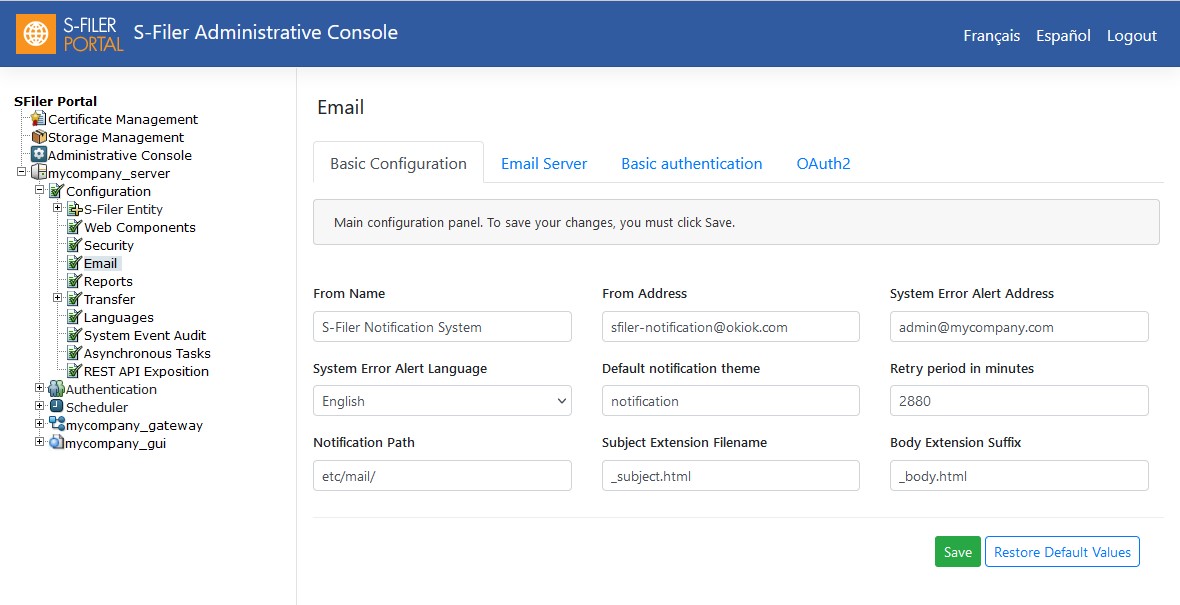Click the Web Components checklist icon
This screenshot has height=605, width=1180.
click(x=75, y=227)
